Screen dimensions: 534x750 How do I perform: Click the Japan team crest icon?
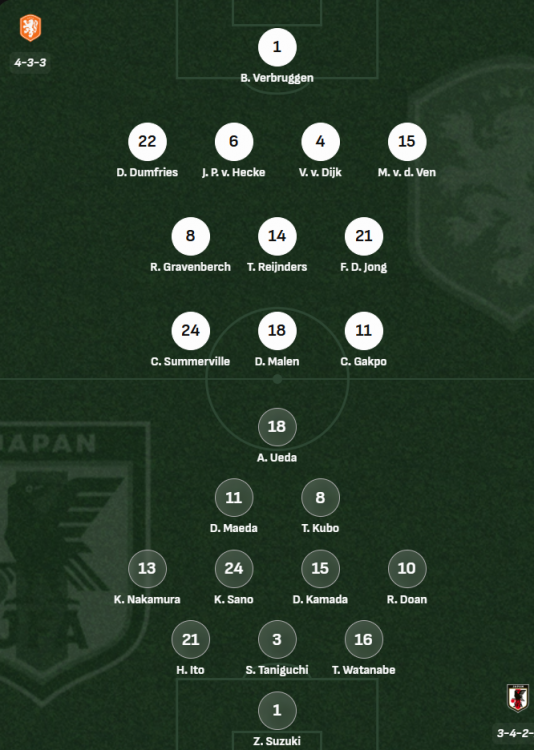[518, 698]
